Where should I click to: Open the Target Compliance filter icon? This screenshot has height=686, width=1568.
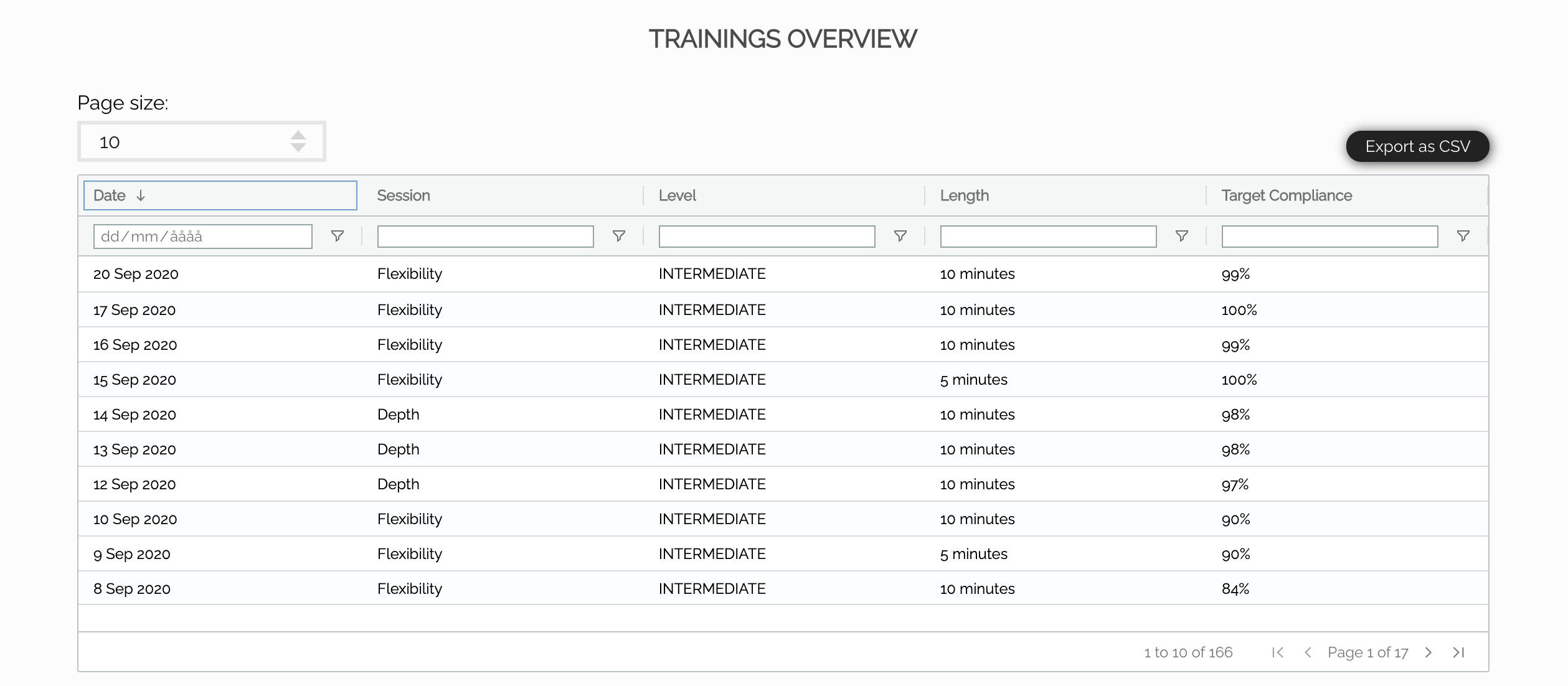[1463, 236]
